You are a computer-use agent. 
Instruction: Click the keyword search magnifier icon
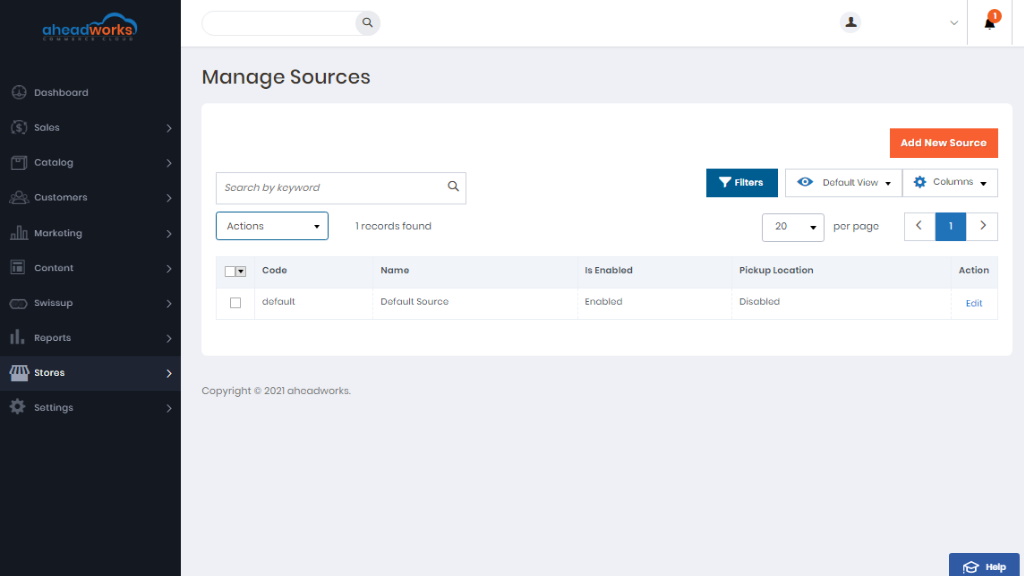453,187
